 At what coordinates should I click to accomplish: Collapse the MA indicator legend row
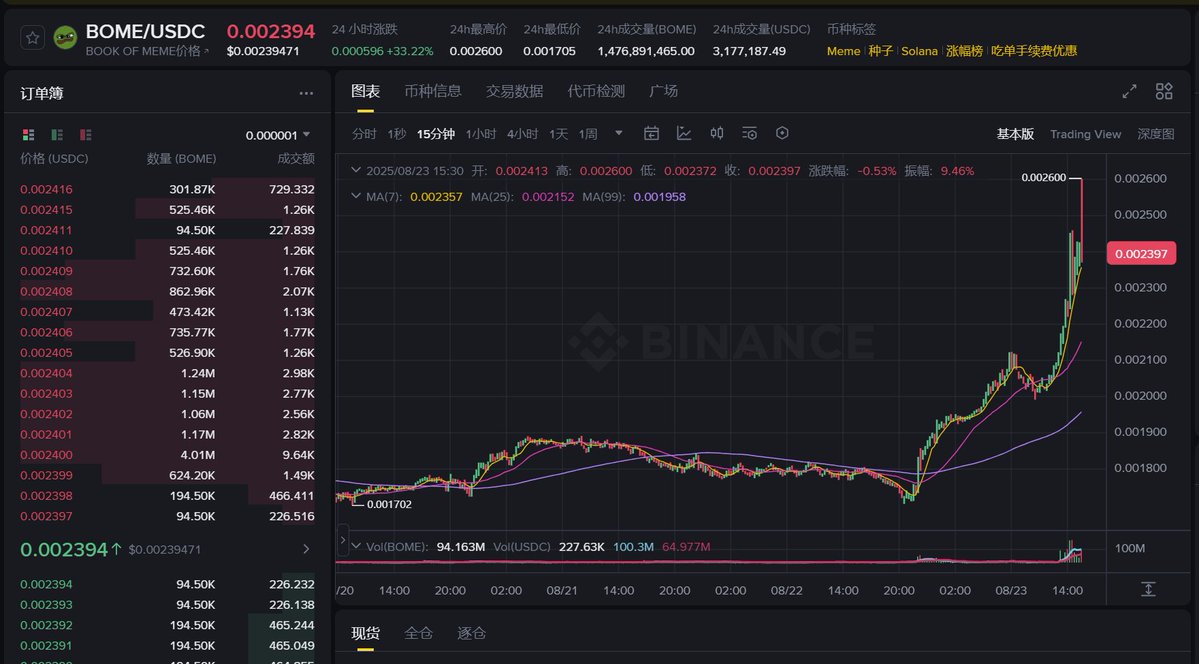pos(355,197)
